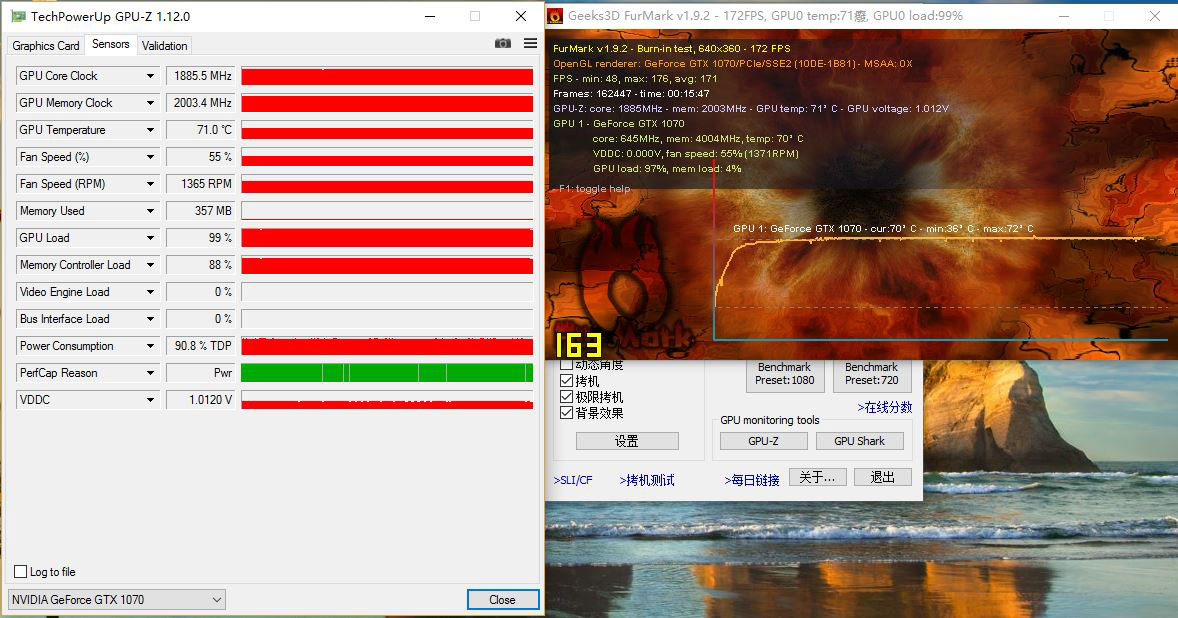Expand the Memory Used dropdown
This screenshot has width=1178, height=618.
coord(150,211)
